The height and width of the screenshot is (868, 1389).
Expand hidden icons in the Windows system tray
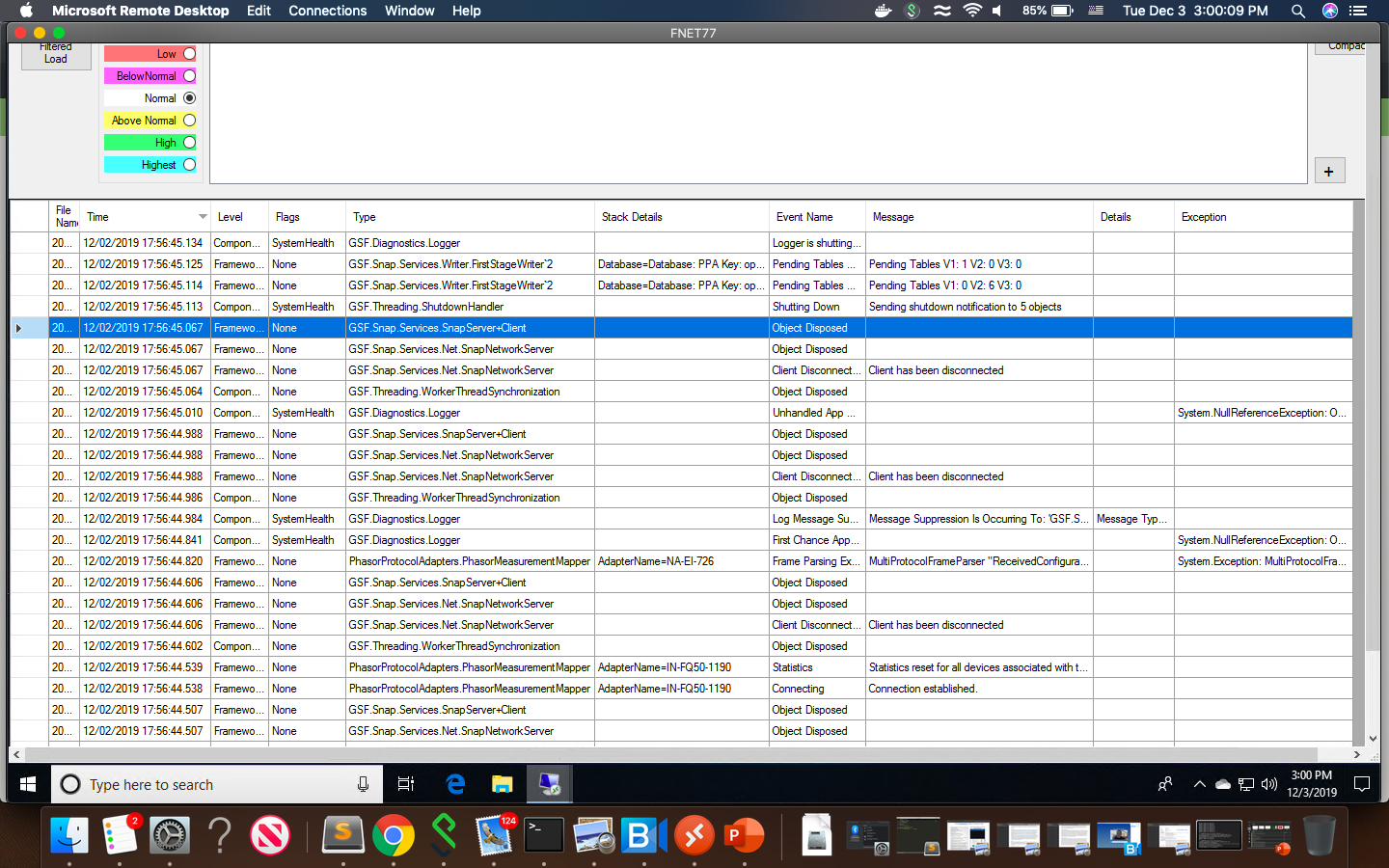(1199, 784)
